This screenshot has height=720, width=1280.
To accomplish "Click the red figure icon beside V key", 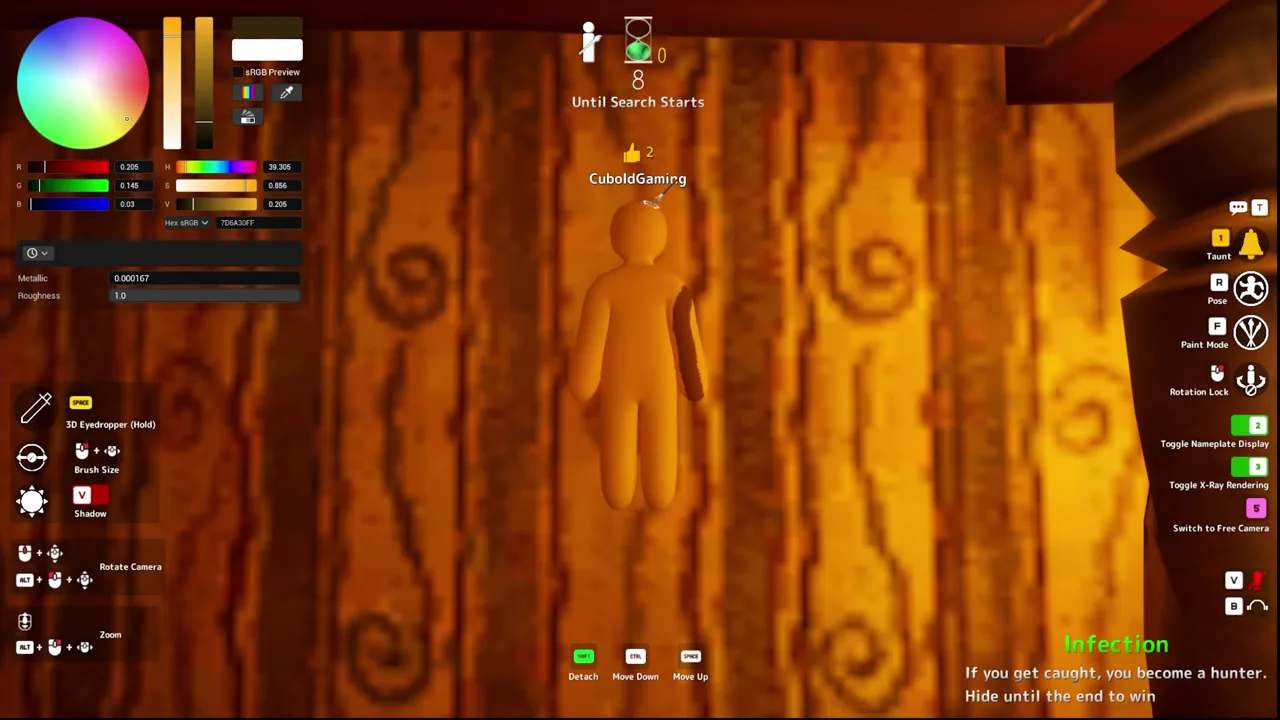I will pyautogui.click(x=1258, y=581).
